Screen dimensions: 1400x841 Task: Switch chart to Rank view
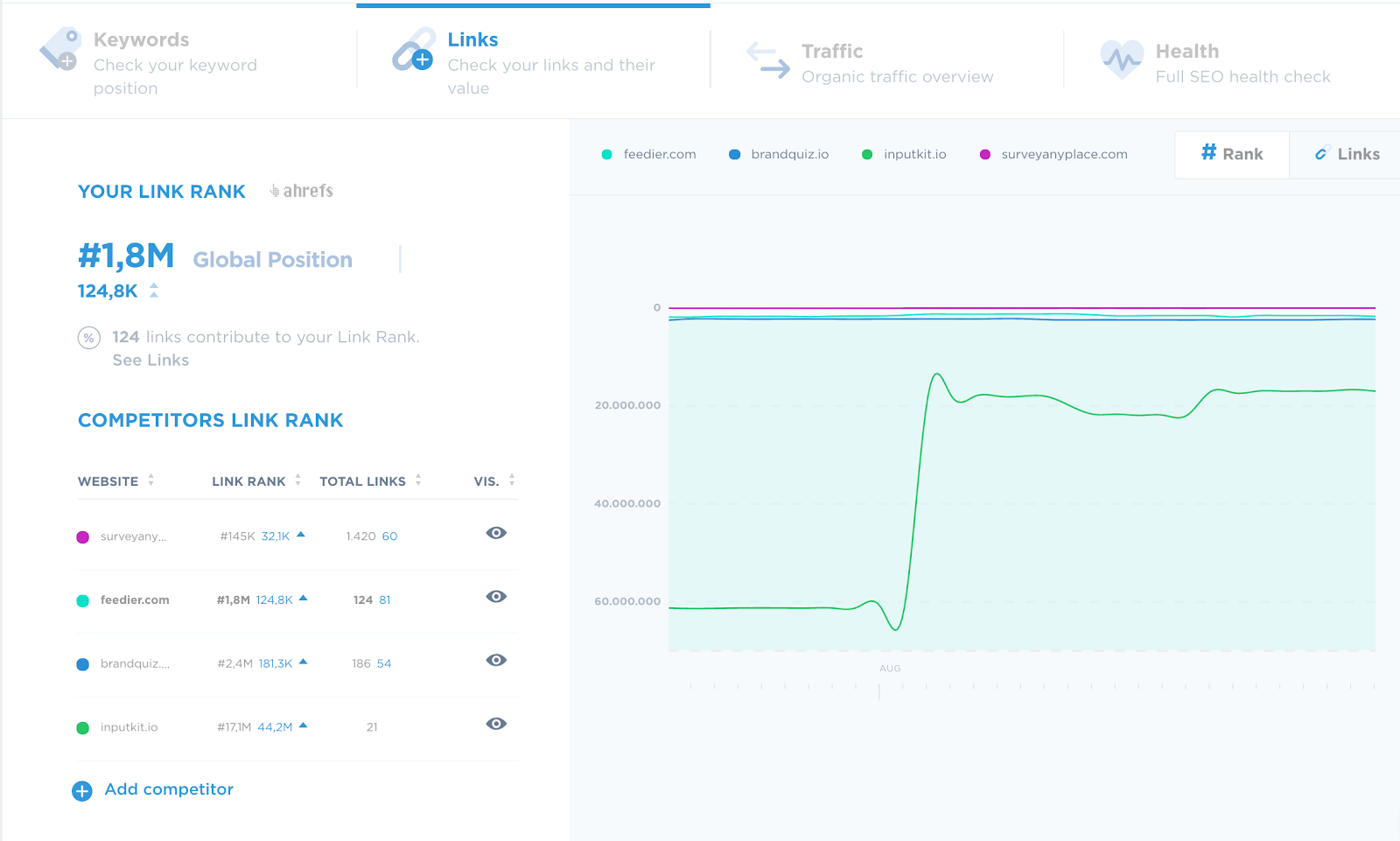1232,154
